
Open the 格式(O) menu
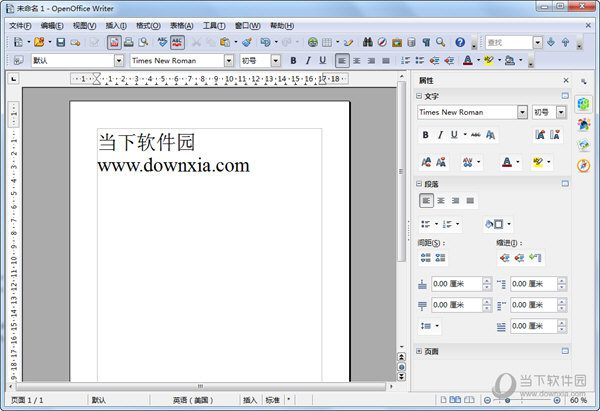tap(148, 26)
